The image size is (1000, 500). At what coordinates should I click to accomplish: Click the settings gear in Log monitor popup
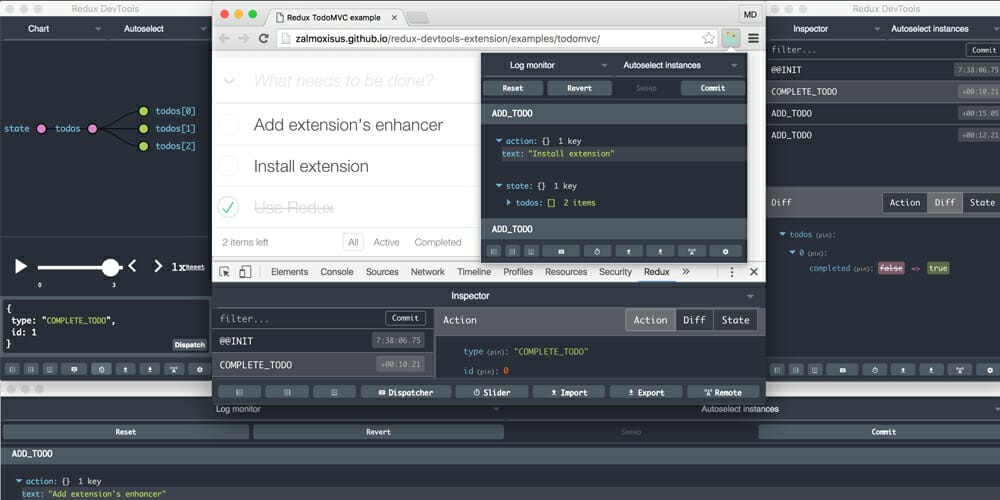tap(725, 251)
